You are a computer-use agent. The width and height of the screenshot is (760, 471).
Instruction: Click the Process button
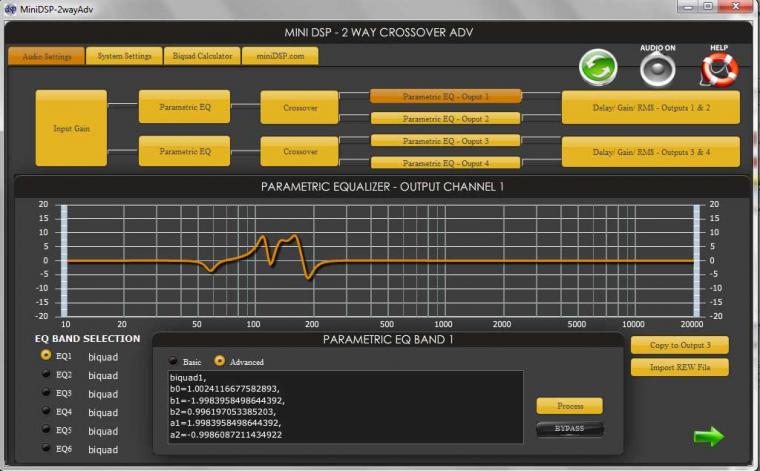pyautogui.click(x=570, y=406)
